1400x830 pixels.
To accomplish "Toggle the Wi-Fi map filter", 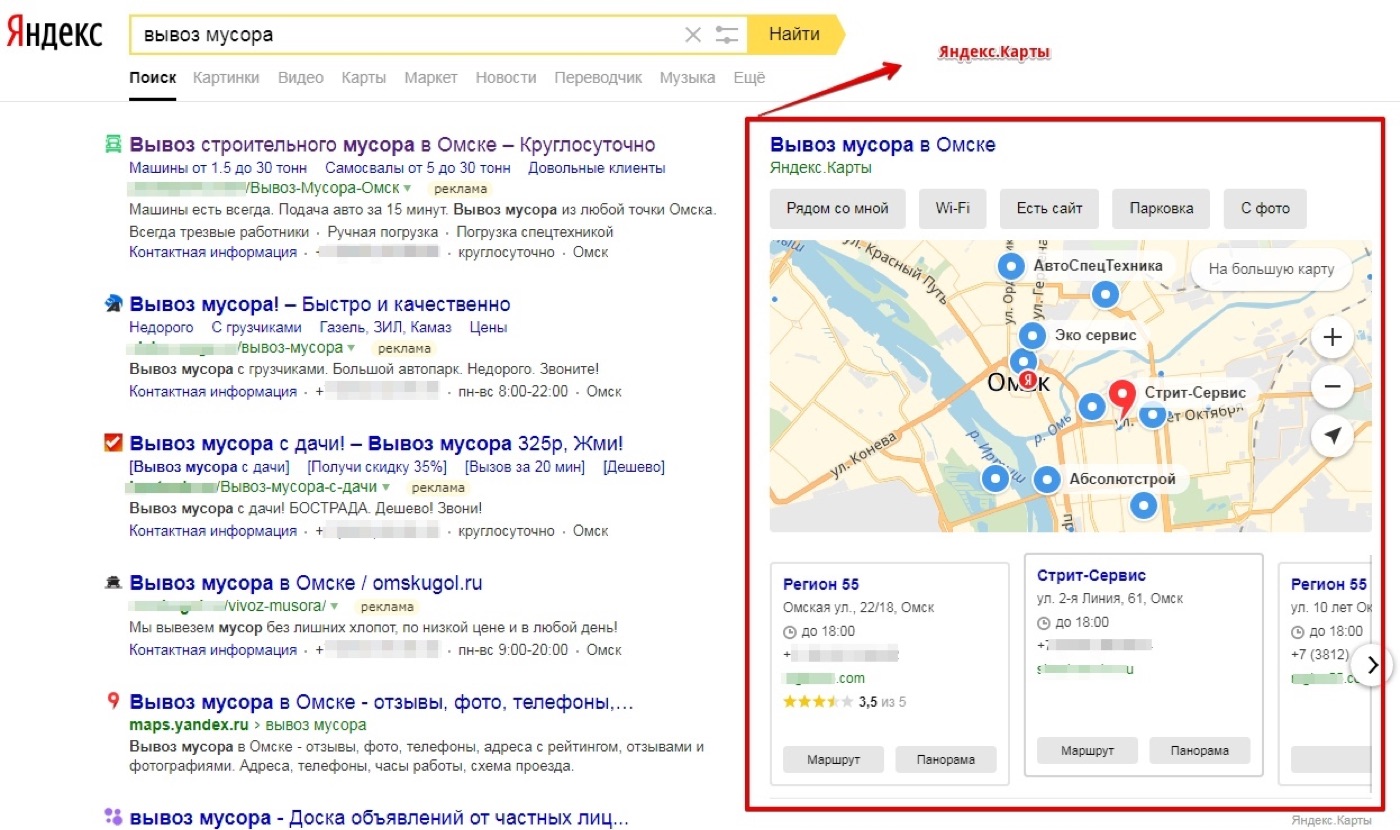I will click(952, 209).
